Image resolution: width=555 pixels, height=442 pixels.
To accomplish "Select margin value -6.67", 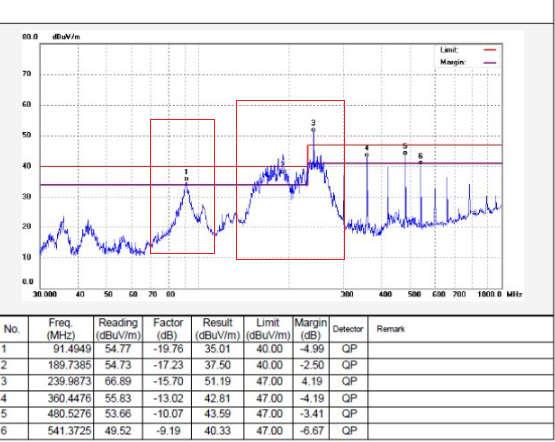I will 311,431.
